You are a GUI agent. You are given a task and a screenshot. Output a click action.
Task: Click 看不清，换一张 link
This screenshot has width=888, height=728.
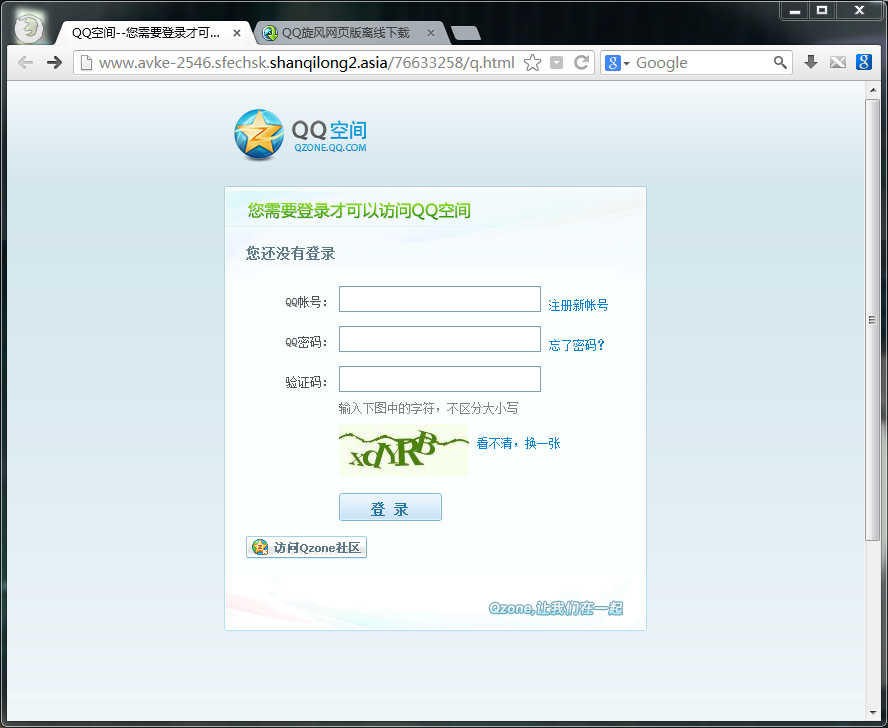coord(518,443)
